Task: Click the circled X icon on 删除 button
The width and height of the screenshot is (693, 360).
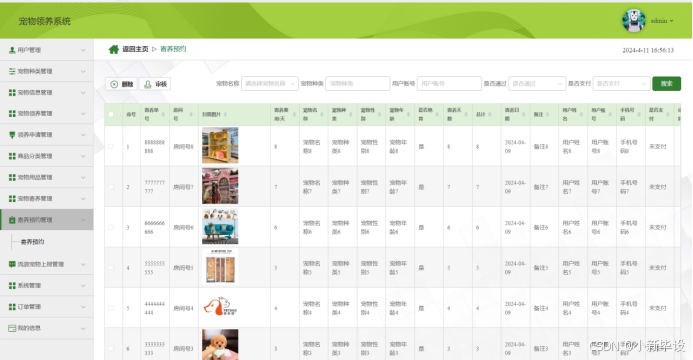Action: click(114, 84)
